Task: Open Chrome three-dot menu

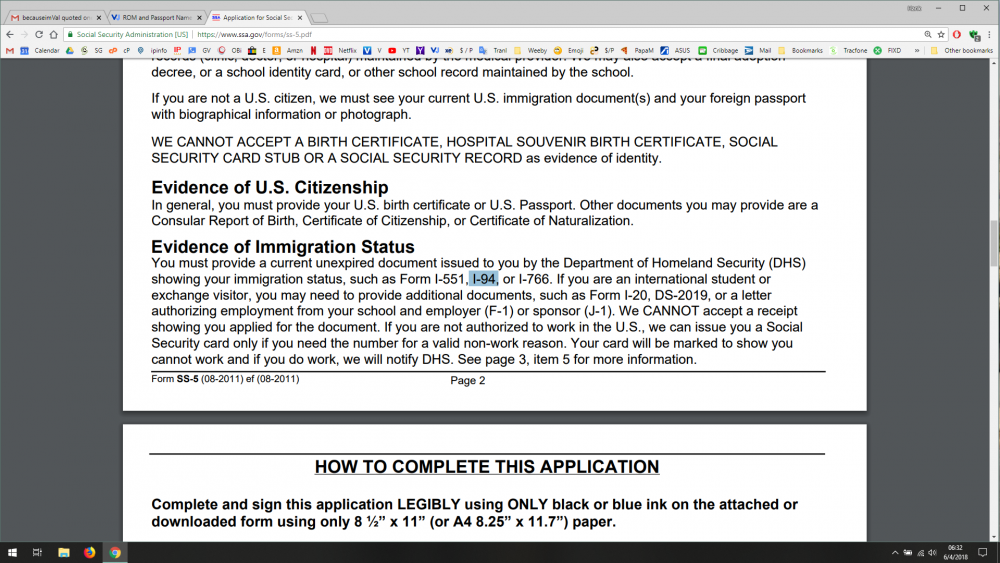Action: [989, 34]
